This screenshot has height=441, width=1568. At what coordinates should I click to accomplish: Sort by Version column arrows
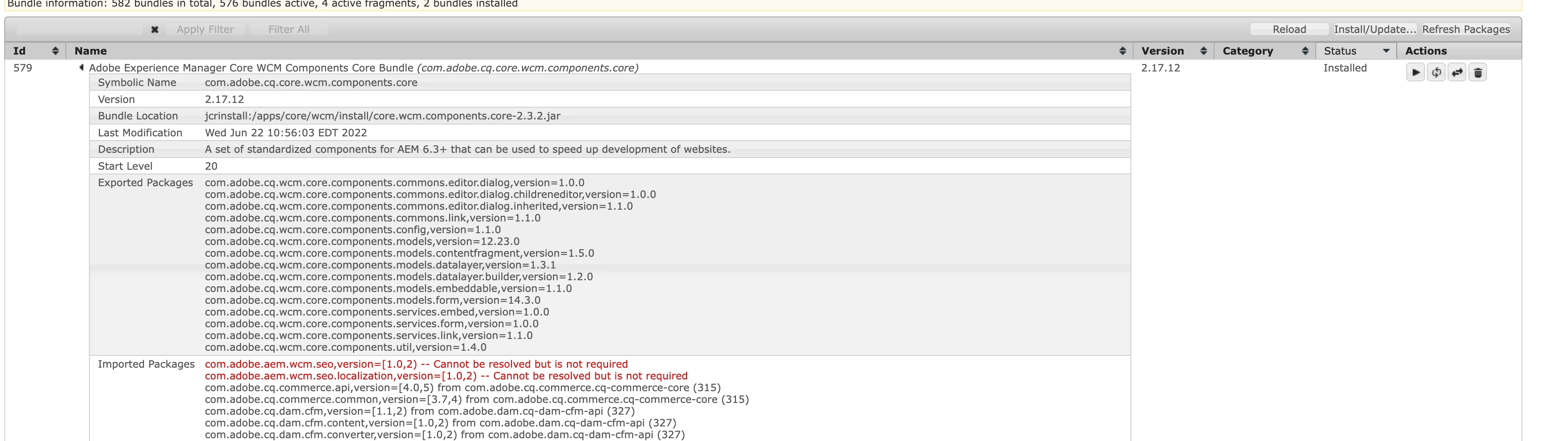[x=1203, y=51]
